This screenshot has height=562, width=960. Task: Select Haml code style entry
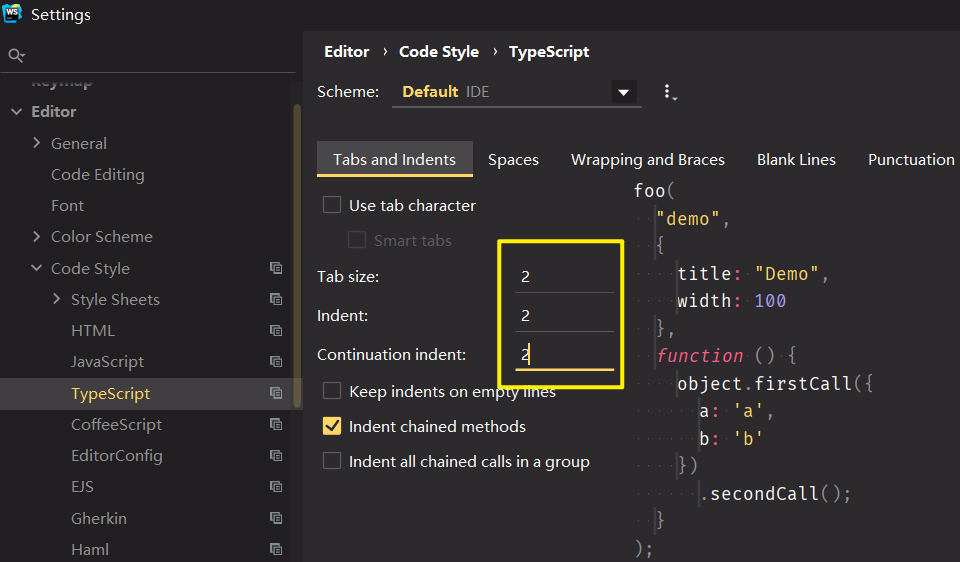pos(90,550)
